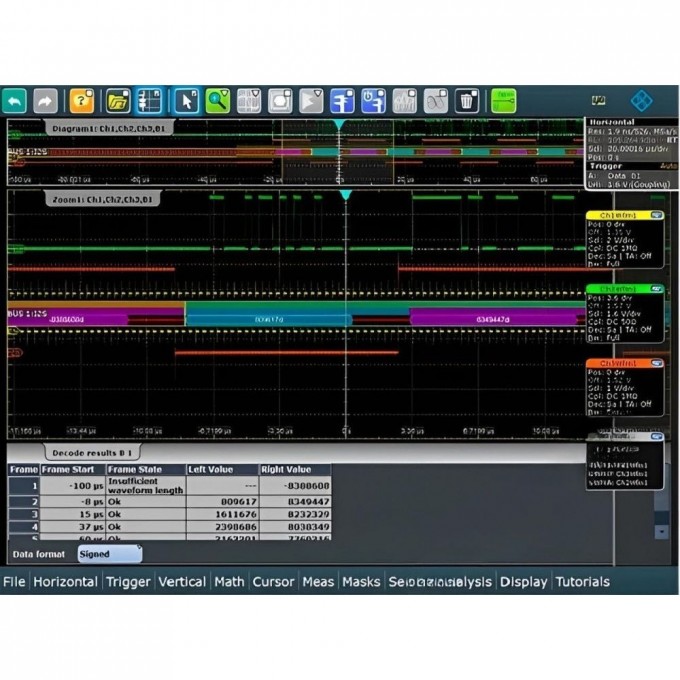This screenshot has height=680, width=680.
Task: Click the trash can delete icon
Action: pos(467,101)
